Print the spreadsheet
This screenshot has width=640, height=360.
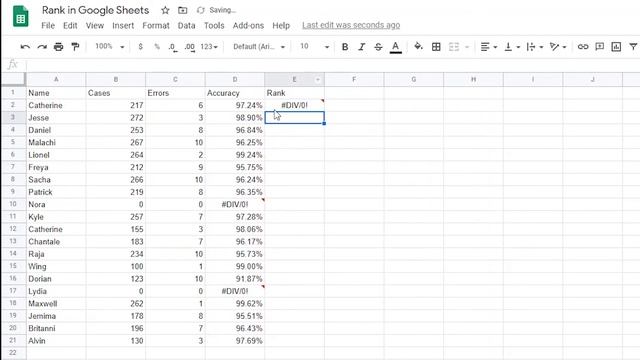point(58,47)
